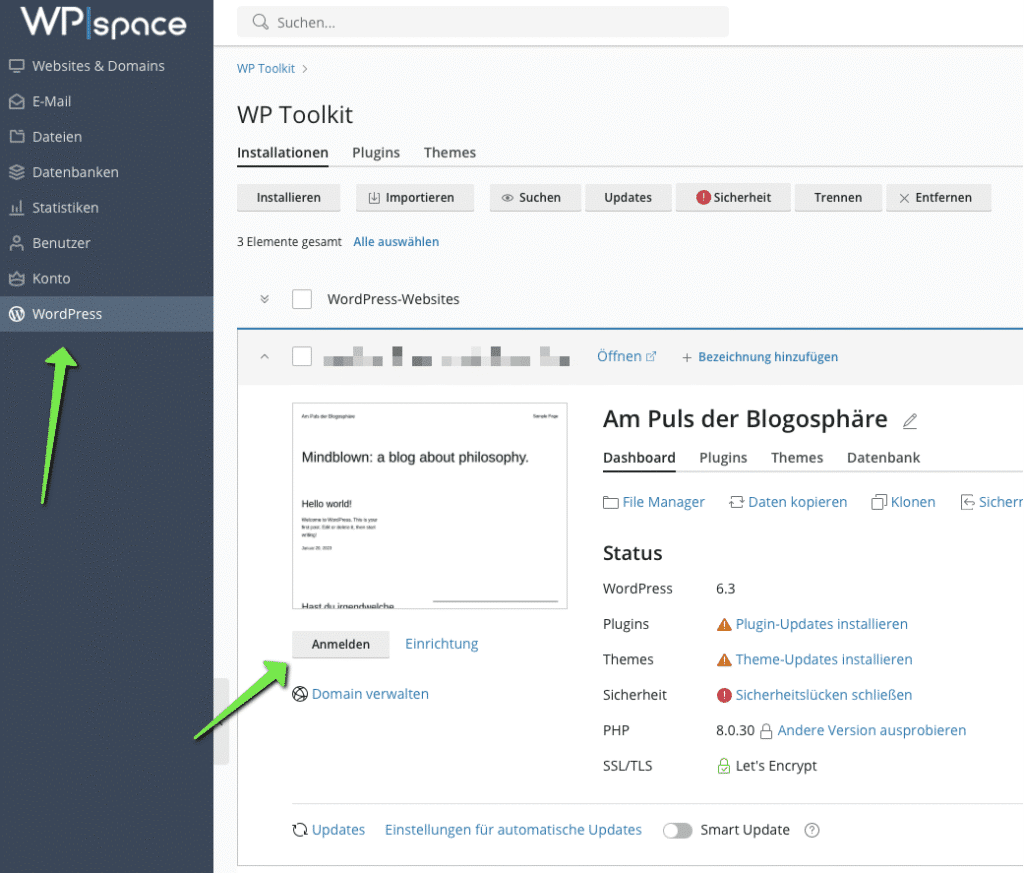The width and height of the screenshot is (1024, 873).
Task: Click Alle auswählen link
Action: point(396,242)
